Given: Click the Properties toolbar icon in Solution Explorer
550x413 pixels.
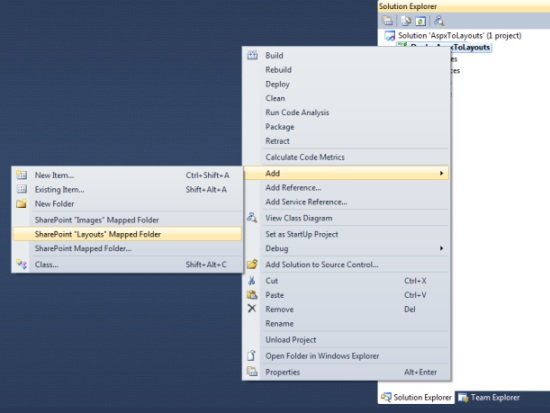Looking at the screenshot, I should point(387,21).
